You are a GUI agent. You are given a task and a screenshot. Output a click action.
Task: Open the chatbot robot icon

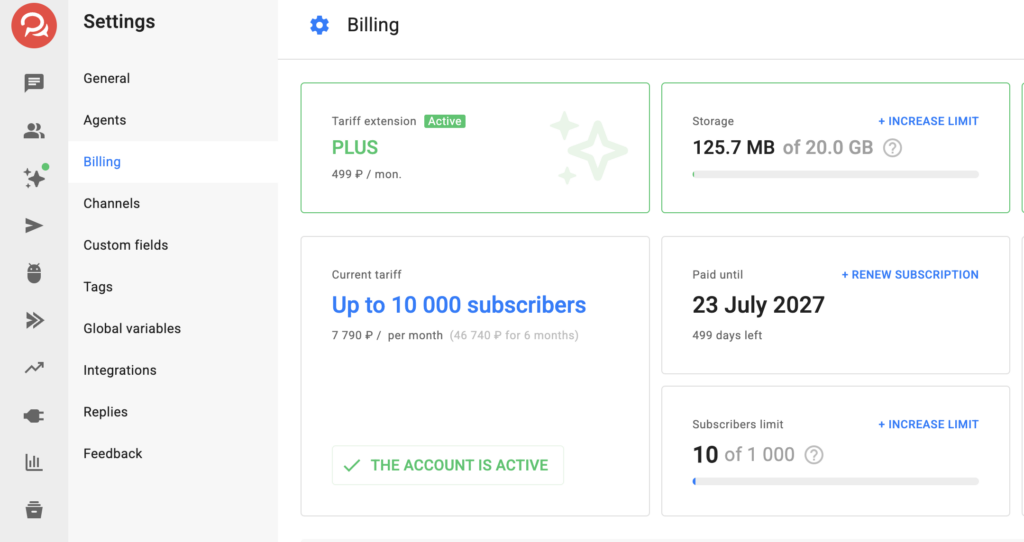[x=34, y=273]
